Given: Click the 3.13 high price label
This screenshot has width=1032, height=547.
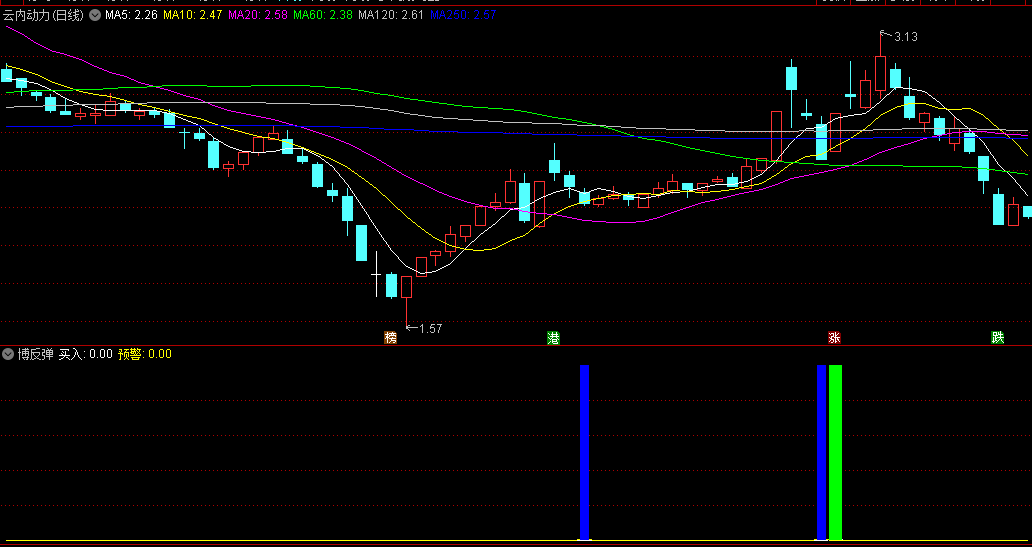Looking at the screenshot, I should click(x=906, y=37).
